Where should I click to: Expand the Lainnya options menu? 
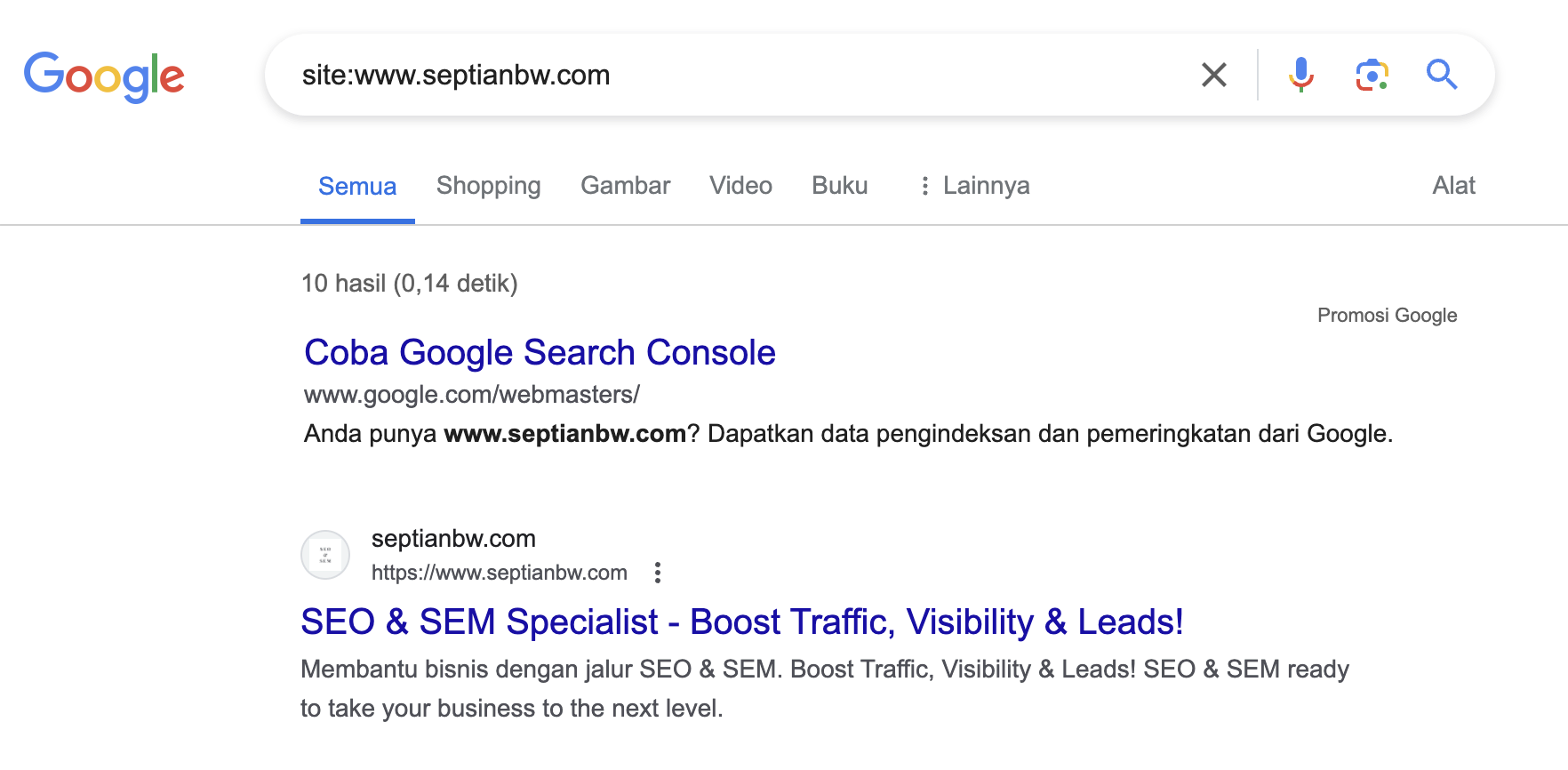(x=985, y=186)
